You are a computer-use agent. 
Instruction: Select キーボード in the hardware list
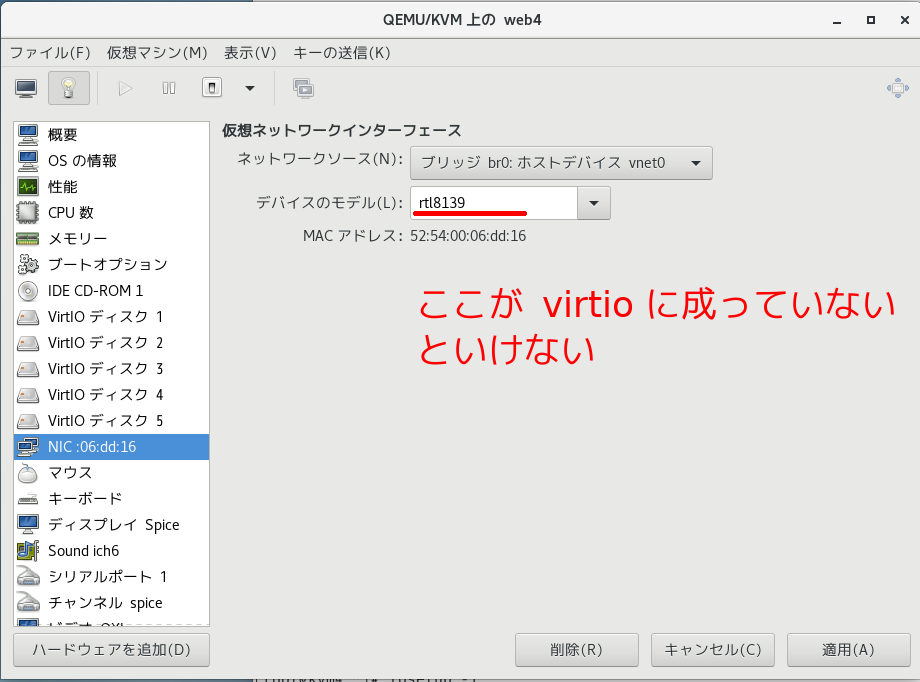click(111, 498)
